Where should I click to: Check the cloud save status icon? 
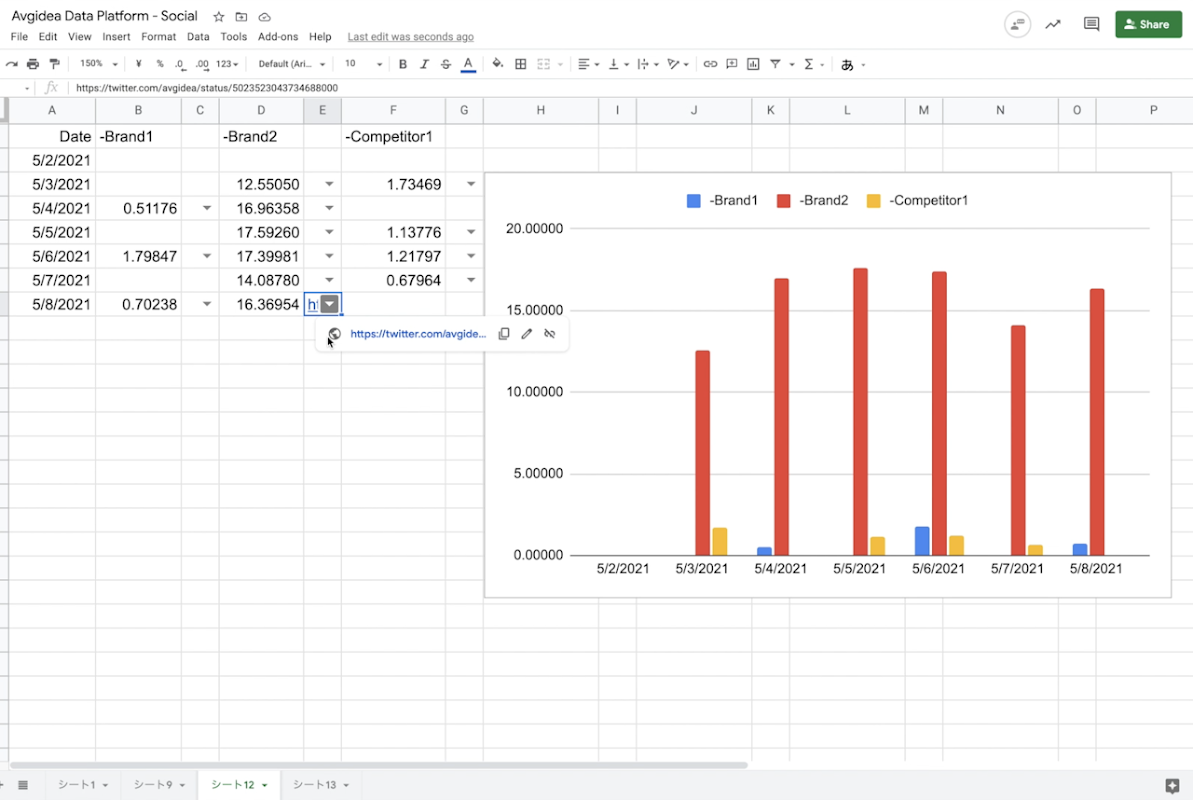coord(265,17)
